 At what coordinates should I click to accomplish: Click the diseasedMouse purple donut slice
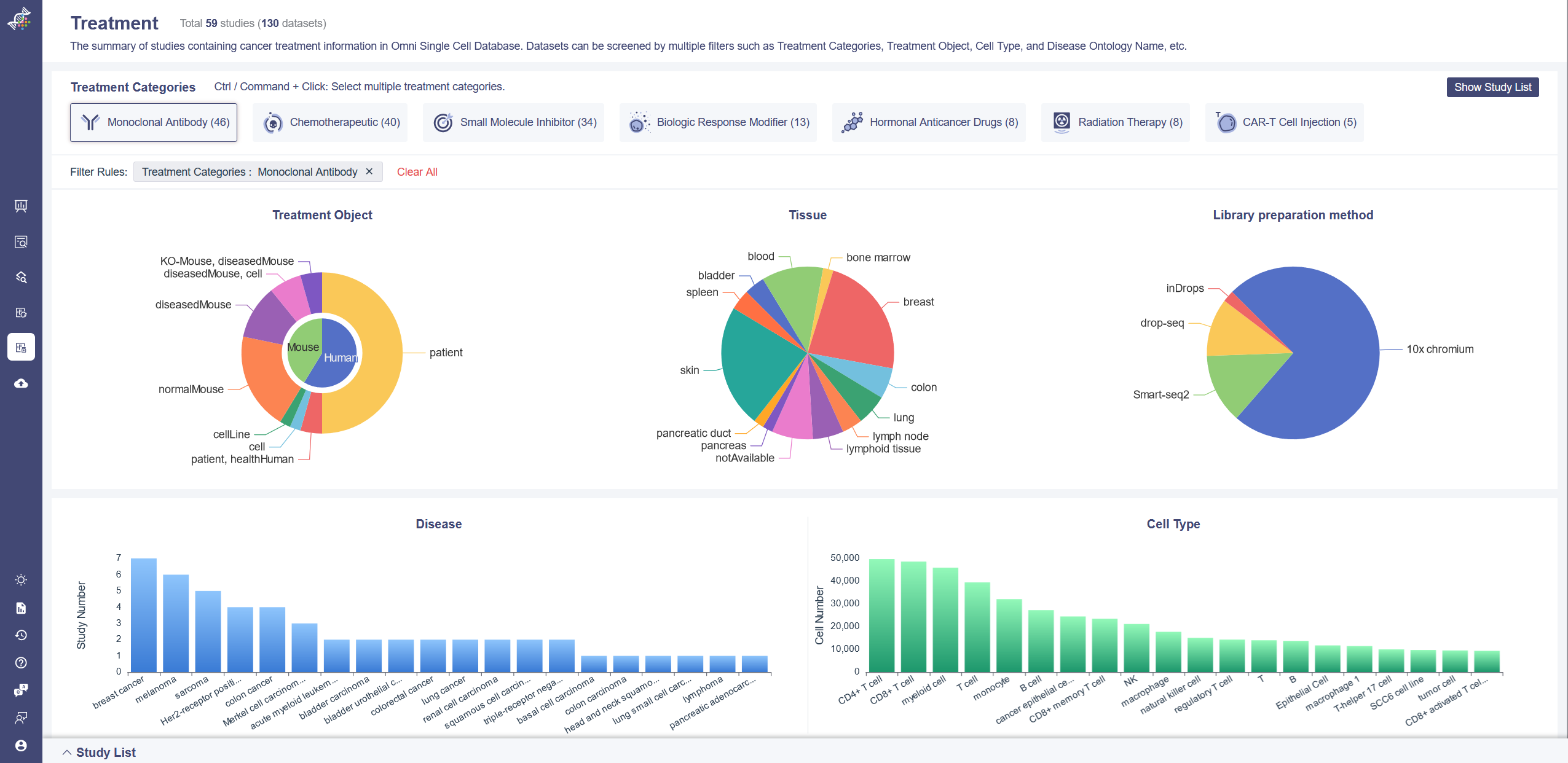[270, 316]
